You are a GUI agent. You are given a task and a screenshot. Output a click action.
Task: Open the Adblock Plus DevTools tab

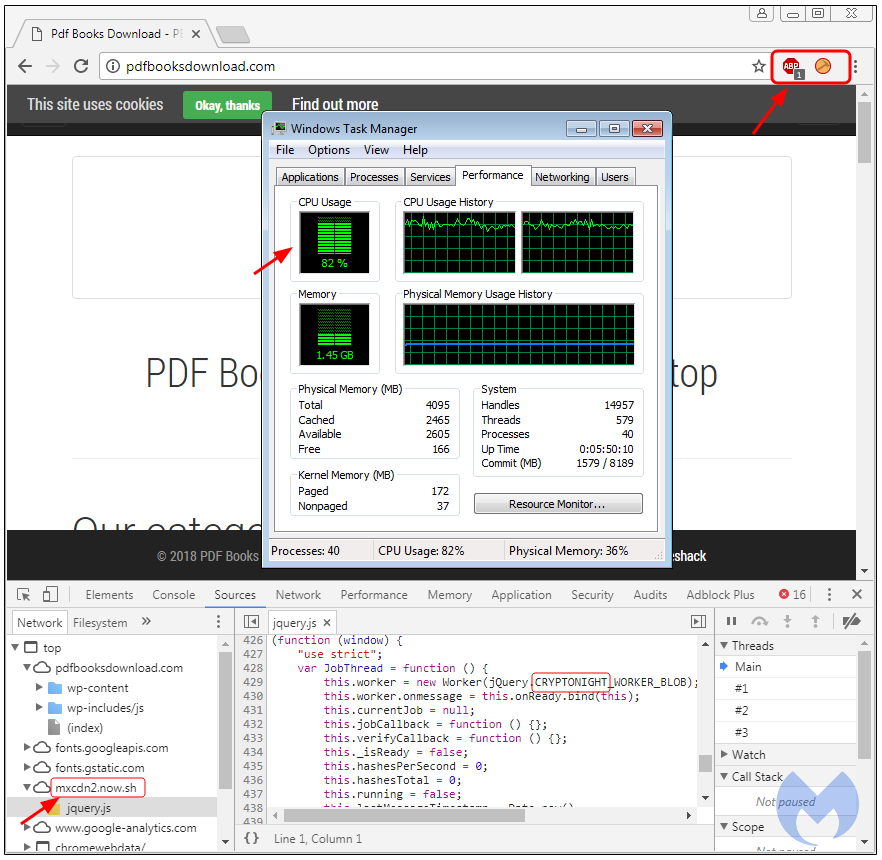721,595
